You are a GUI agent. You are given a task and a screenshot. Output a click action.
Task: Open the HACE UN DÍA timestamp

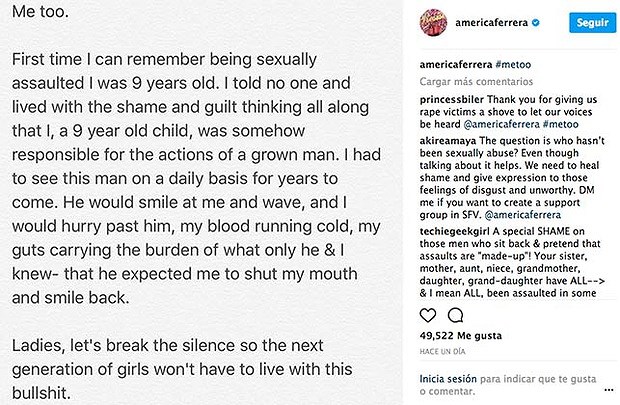coord(442,351)
